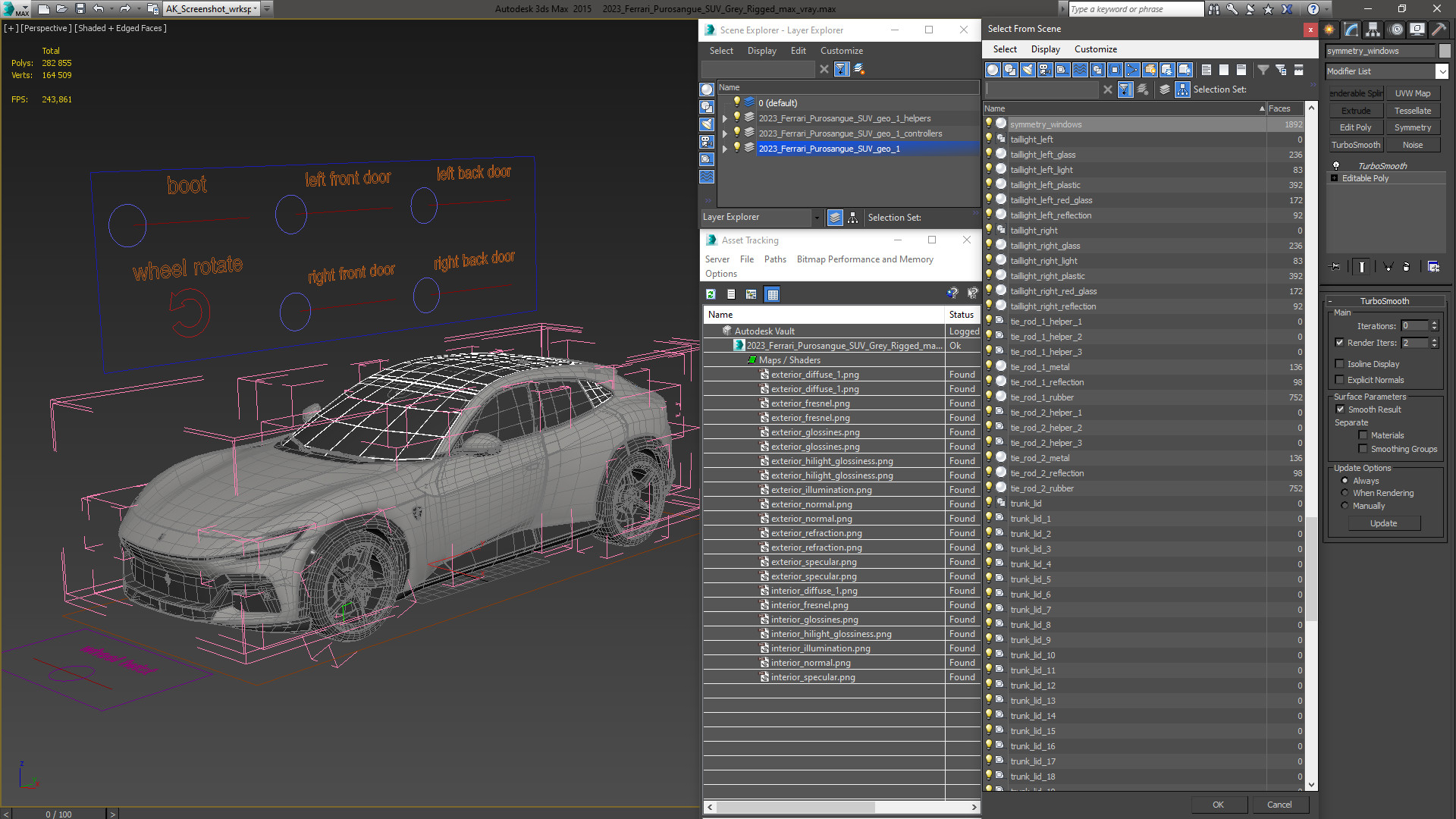
Task: Click TurboSmooth Update button
Action: click(x=1383, y=523)
